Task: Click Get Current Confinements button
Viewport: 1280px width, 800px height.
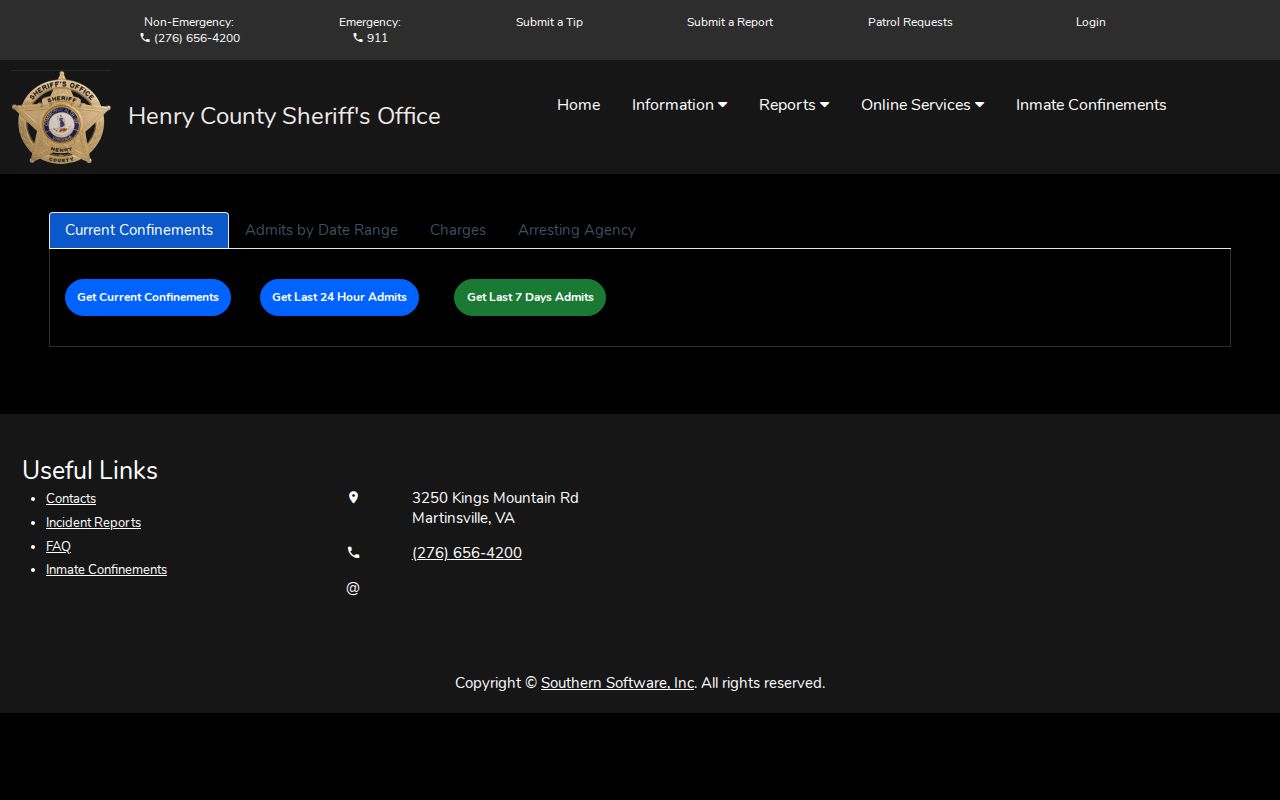Action: pyautogui.click(x=148, y=297)
